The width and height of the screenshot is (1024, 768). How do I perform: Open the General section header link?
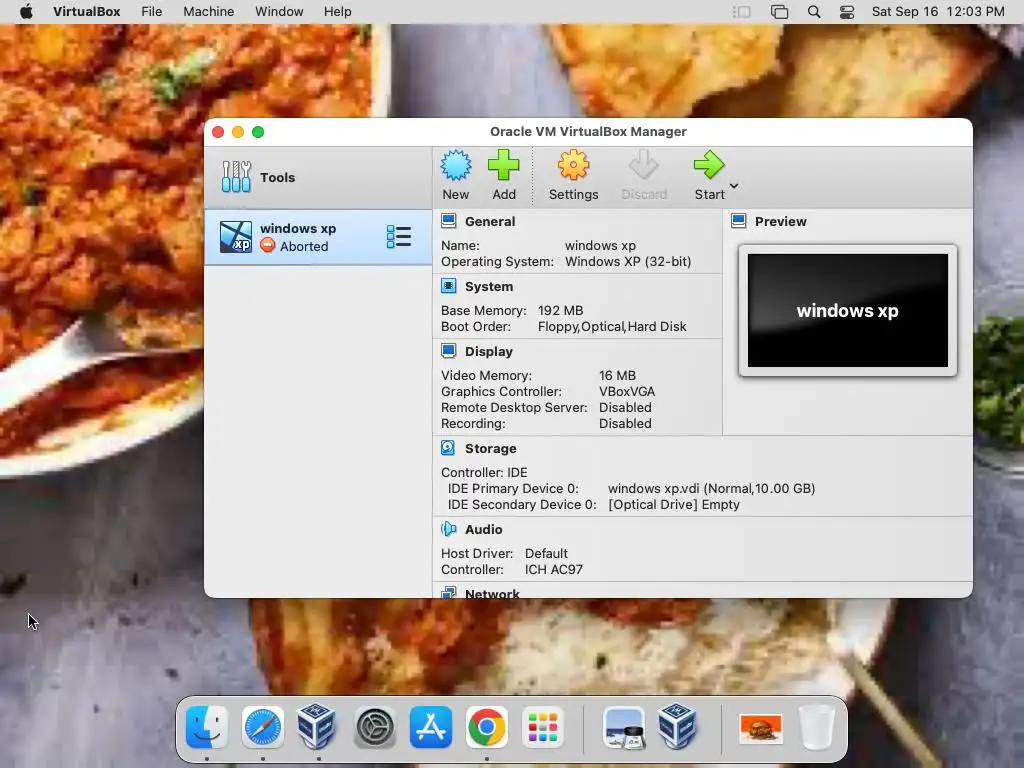pos(490,221)
